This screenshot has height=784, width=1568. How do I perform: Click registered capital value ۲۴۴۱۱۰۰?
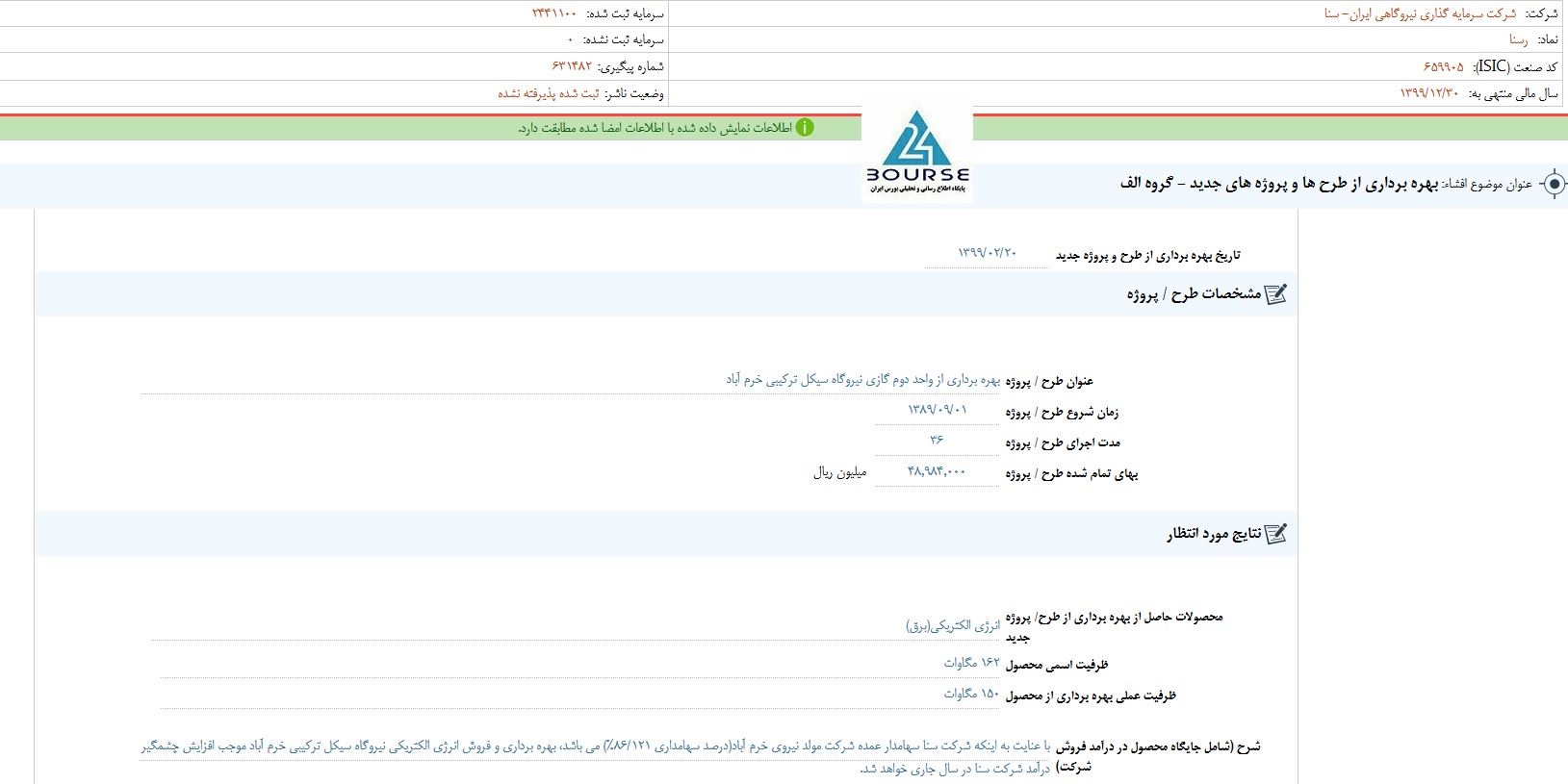(x=553, y=13)
